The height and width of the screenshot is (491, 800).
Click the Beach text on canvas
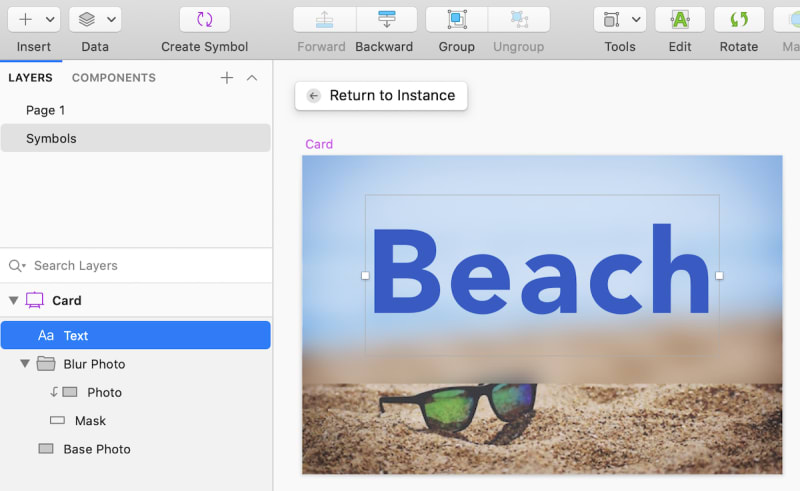tap(541, 269)
